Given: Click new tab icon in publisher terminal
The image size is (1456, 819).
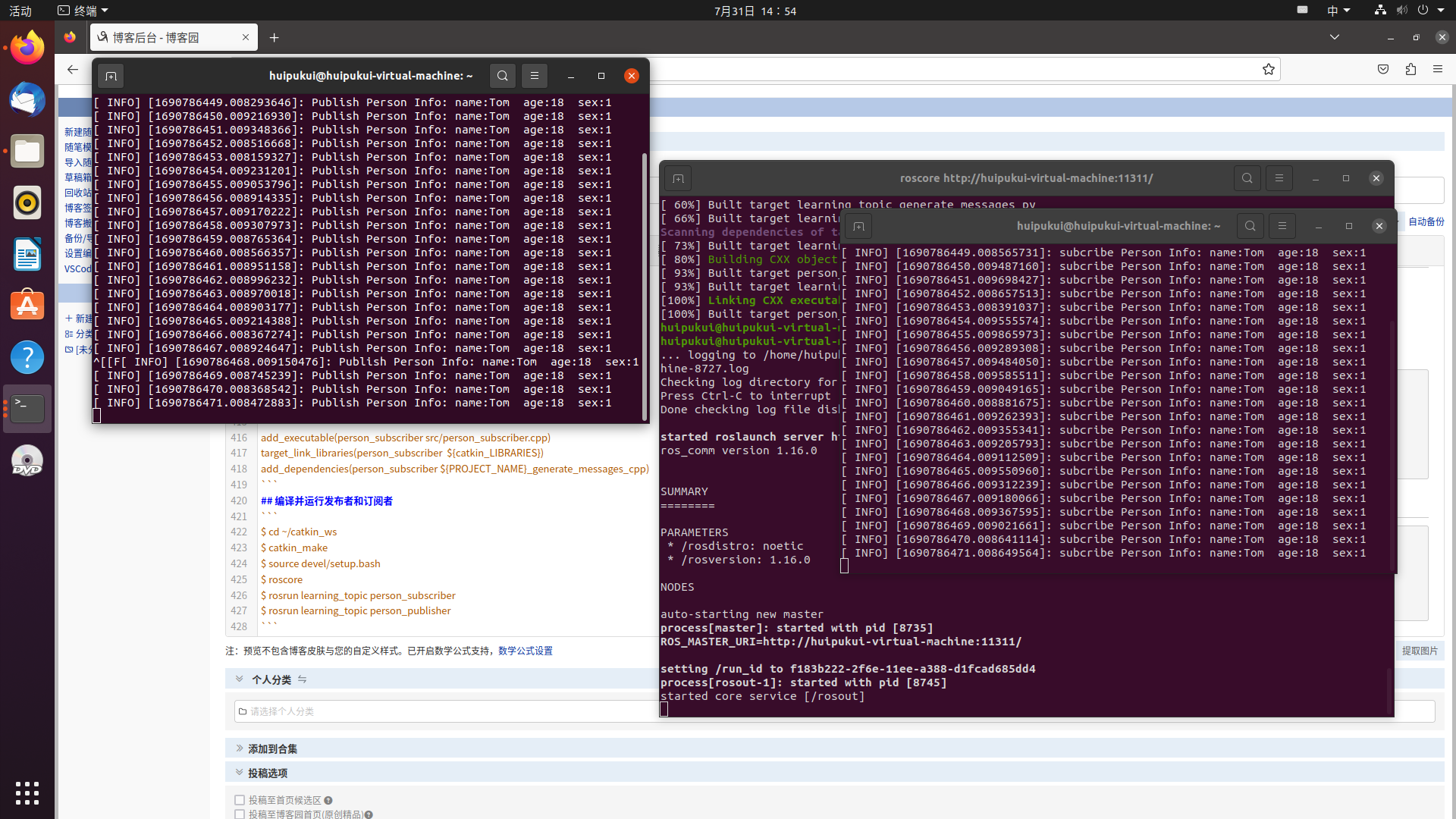Looking at the screenshot, I should click(x=111, y=76).
